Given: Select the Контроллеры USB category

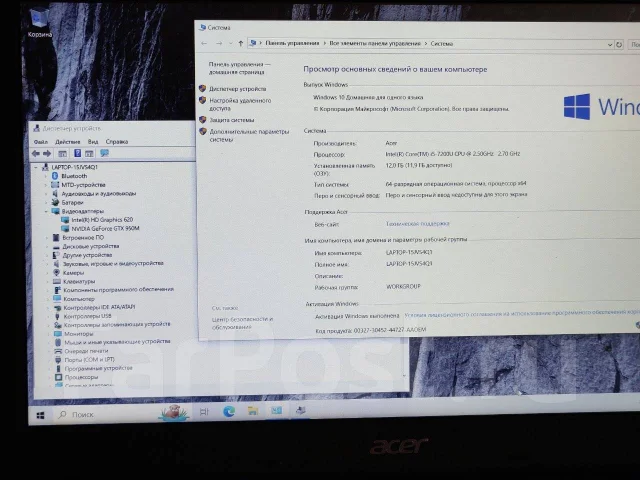Looking at the screenshot, I should (x=87, y=316).
